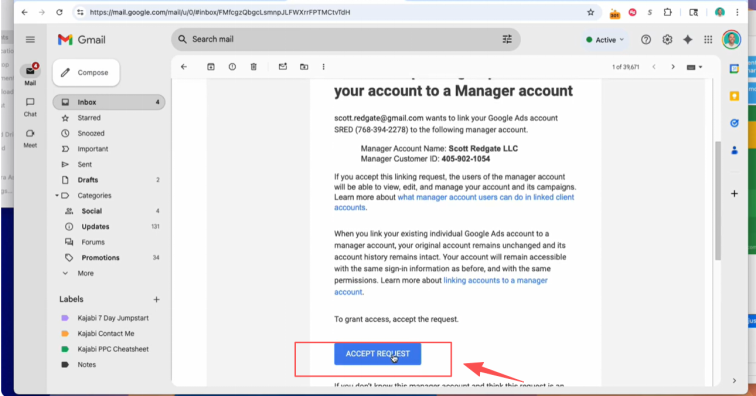Reload the page in the browser
The width and height of the screenshot is (756, 396).
point(59,12)
